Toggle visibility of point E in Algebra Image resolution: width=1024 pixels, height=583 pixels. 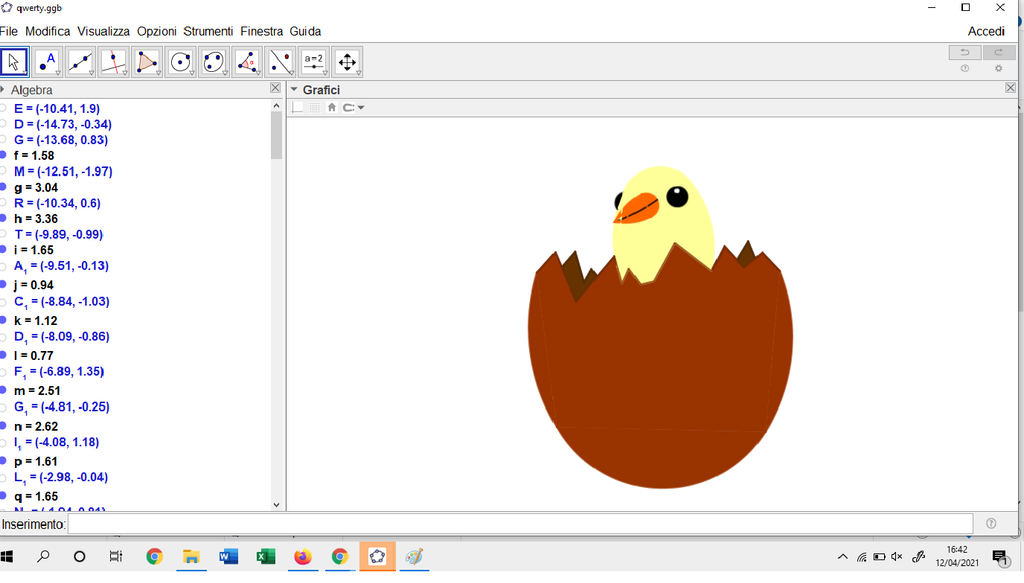(x=3, y=108)
